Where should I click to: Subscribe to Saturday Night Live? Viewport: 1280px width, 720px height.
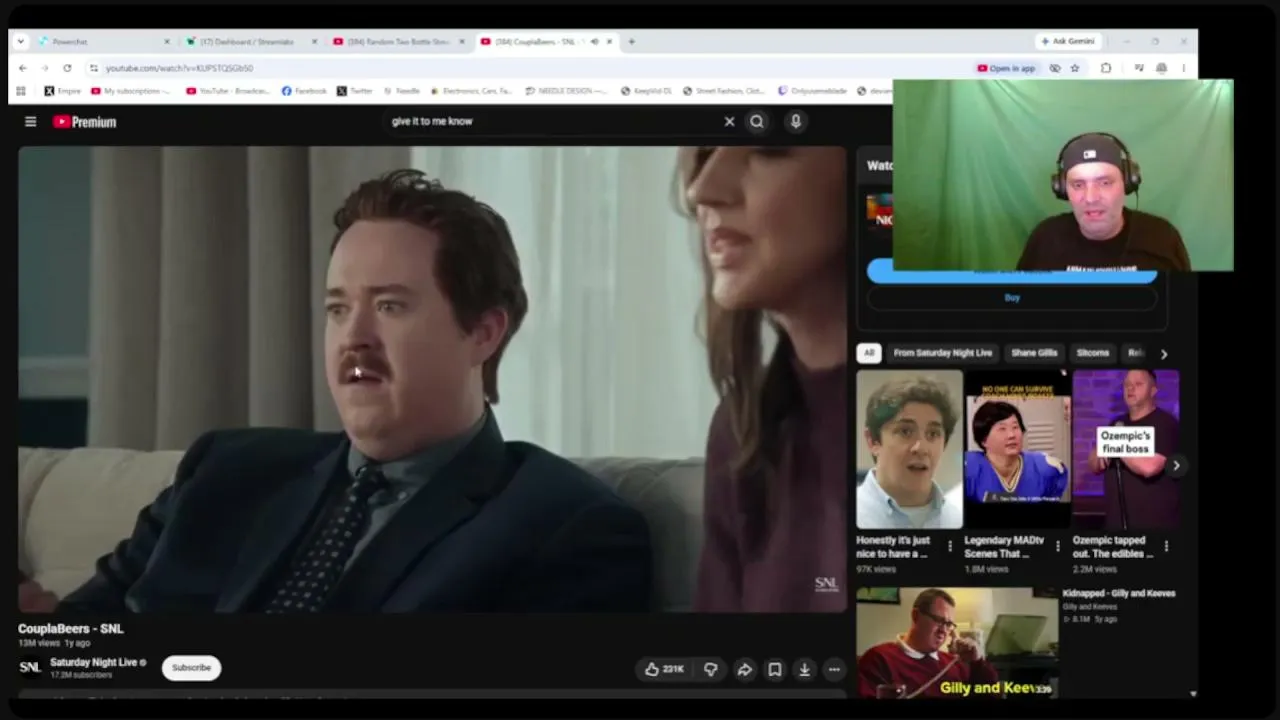pyautogui.click(x=191, y=668)
